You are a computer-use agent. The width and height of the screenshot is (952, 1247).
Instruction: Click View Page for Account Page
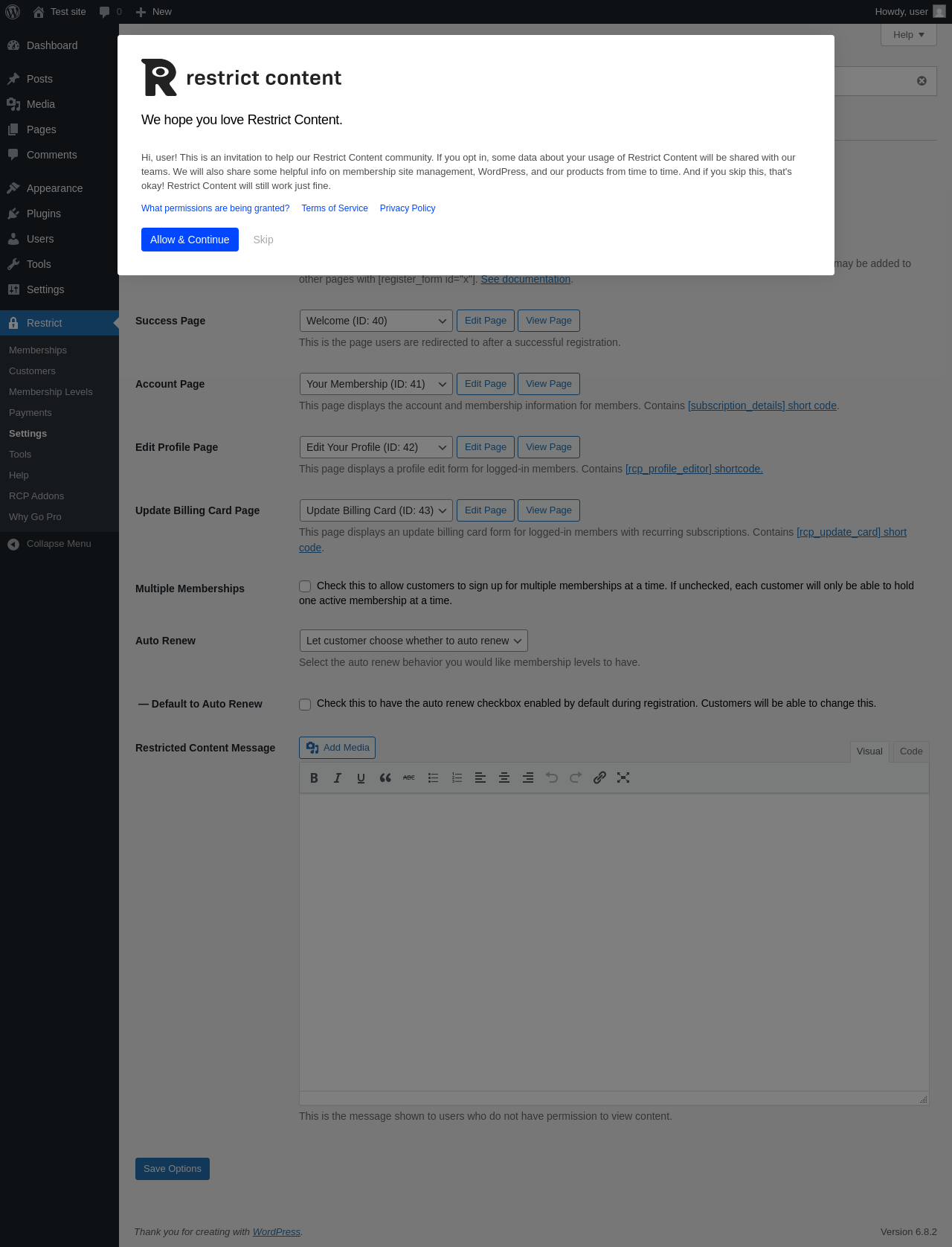pyautogui.click(x=549, y=384)
